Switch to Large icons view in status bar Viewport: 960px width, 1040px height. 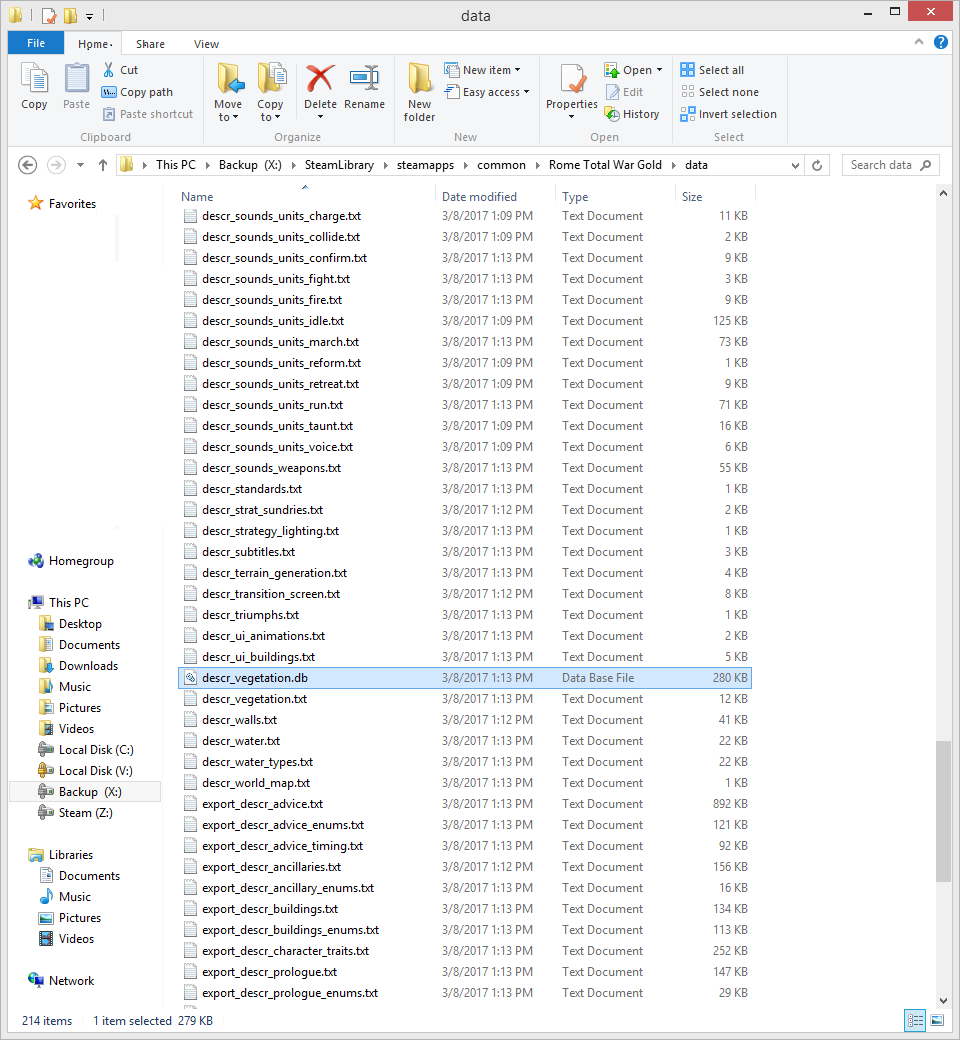937,1020
